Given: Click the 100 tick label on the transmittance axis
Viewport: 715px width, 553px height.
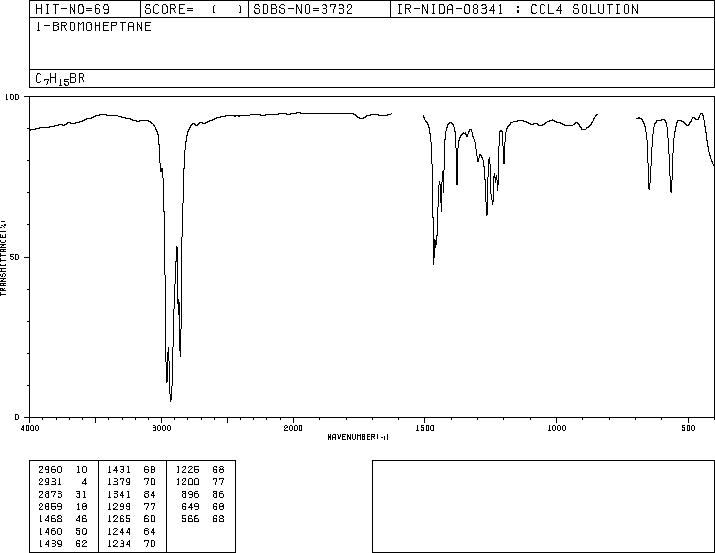Looking at the screenshot, I should point(13,97).
